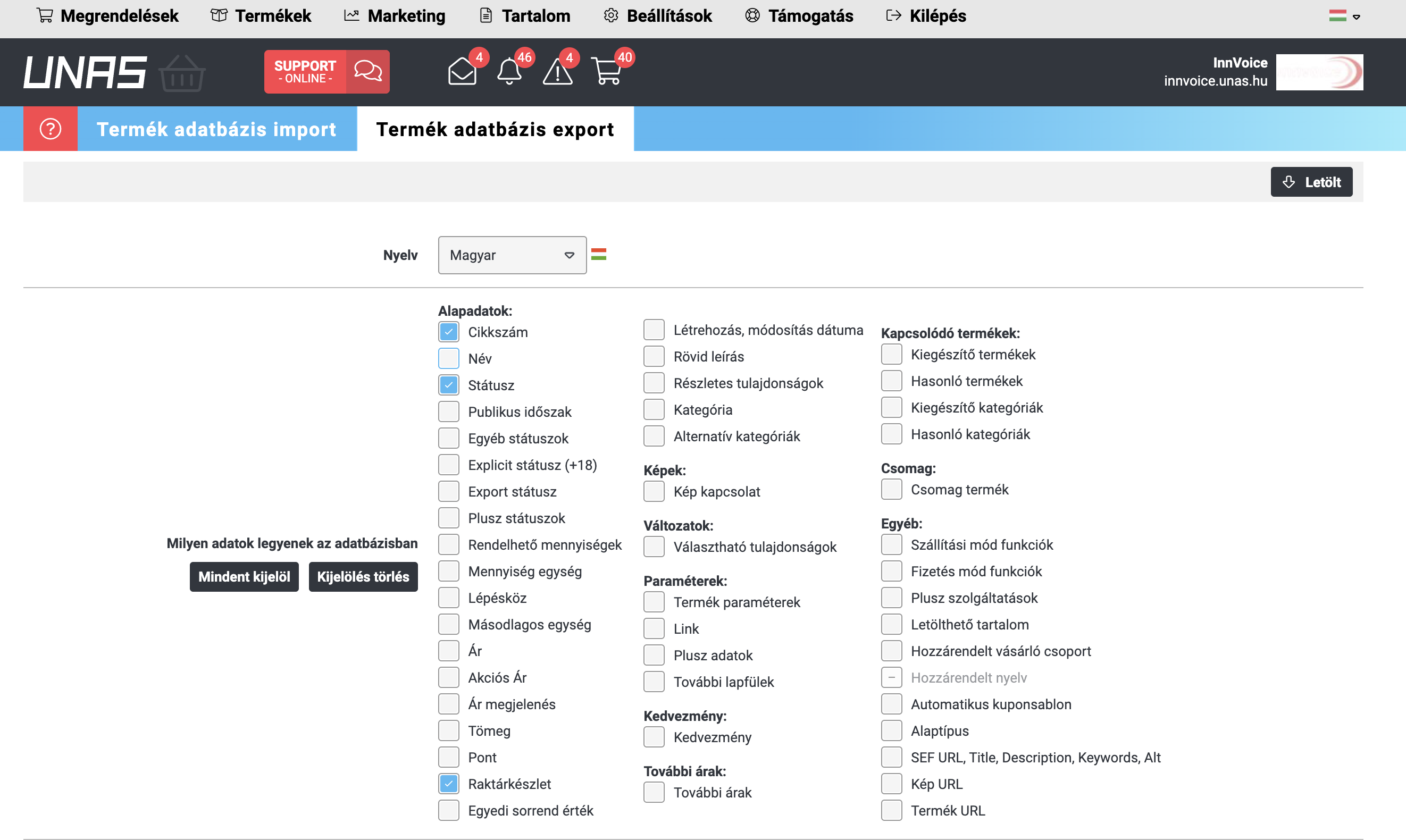Click the InnVoice shop logo thumbnail
Image resolution: width=1406 pixels, height=840 pixels.
(1319, 72)
